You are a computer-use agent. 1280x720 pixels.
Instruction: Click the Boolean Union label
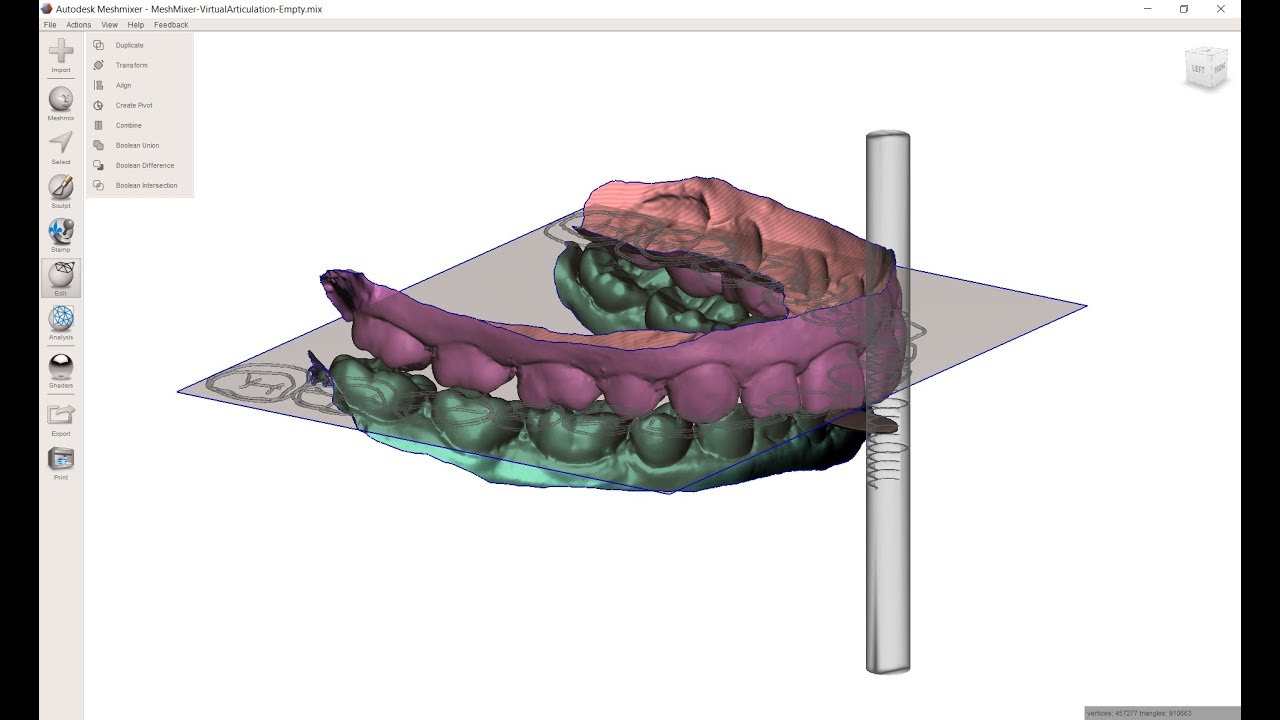coord(137,145)
